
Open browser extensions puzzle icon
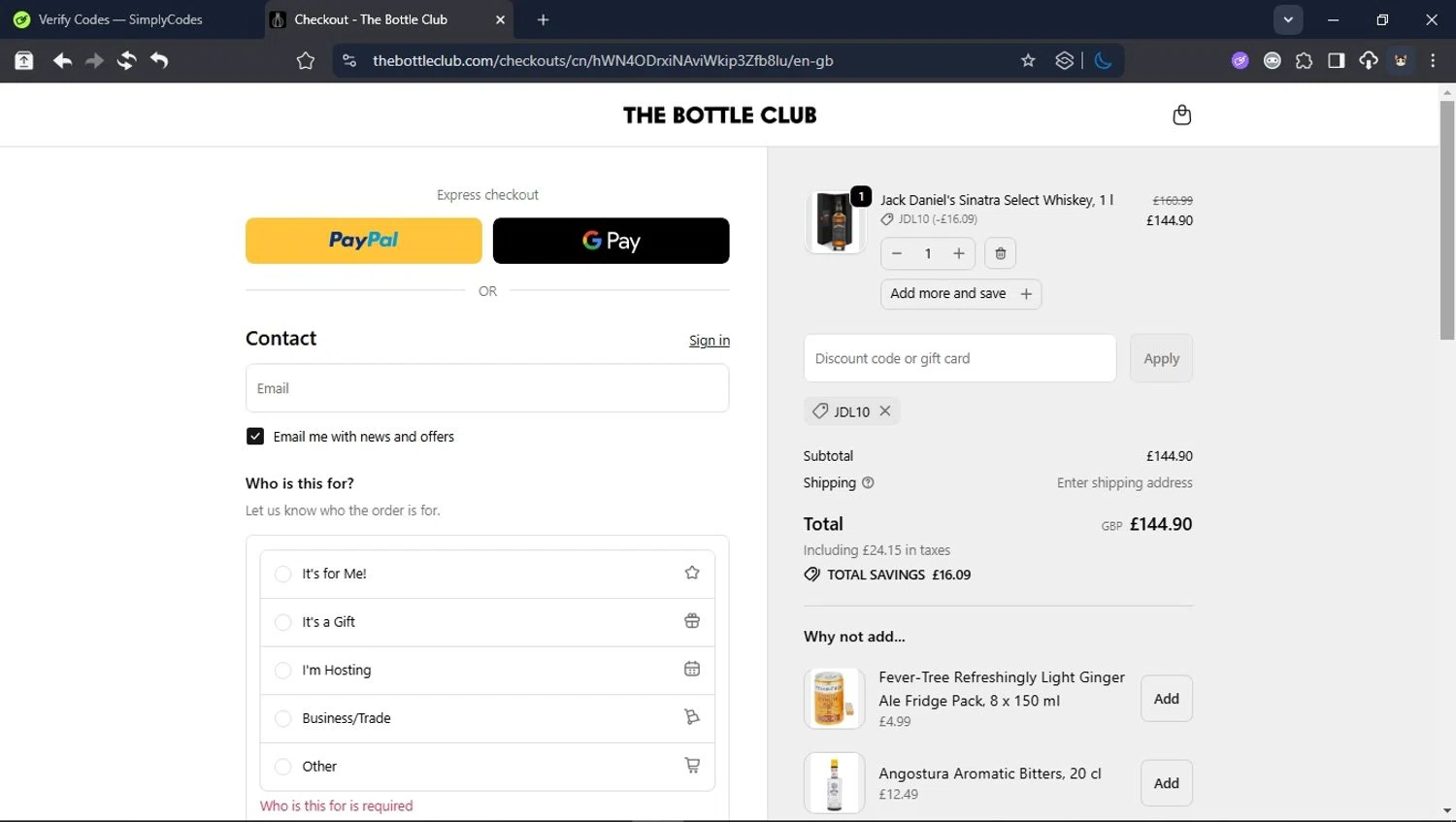[x=1304, y=60]
